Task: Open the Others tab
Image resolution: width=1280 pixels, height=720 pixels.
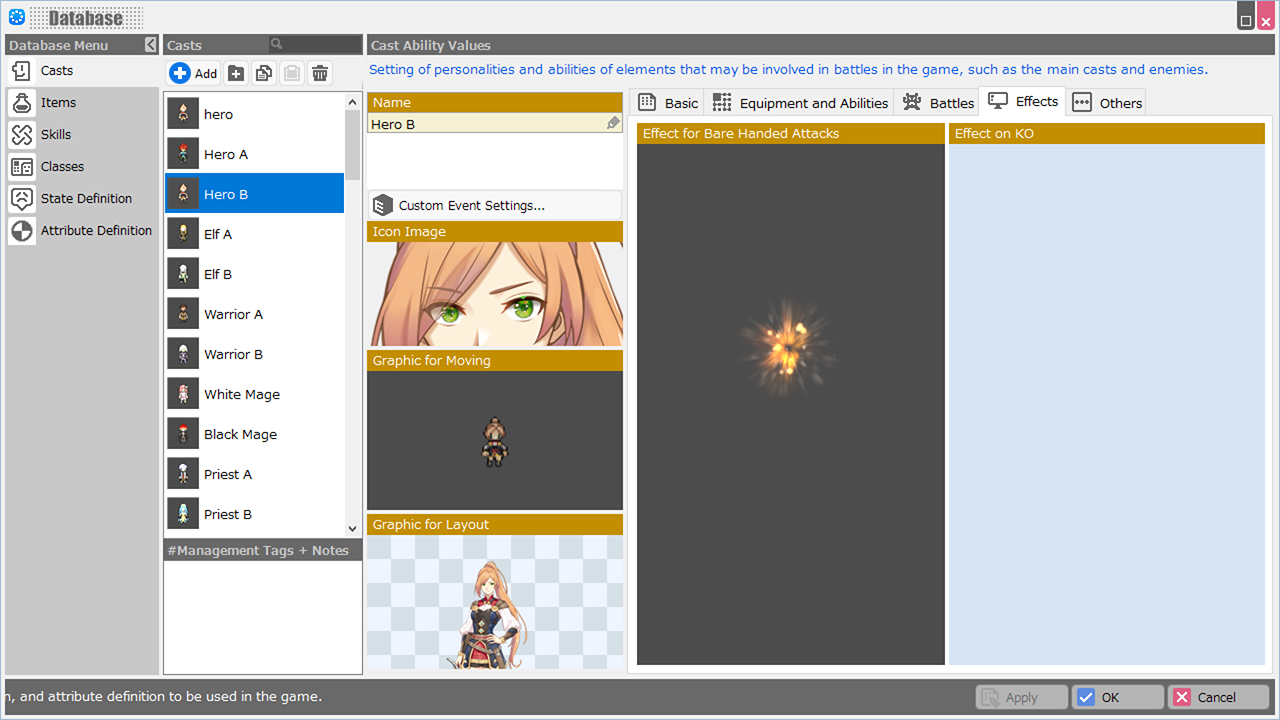Action: tap(1107, 103)
